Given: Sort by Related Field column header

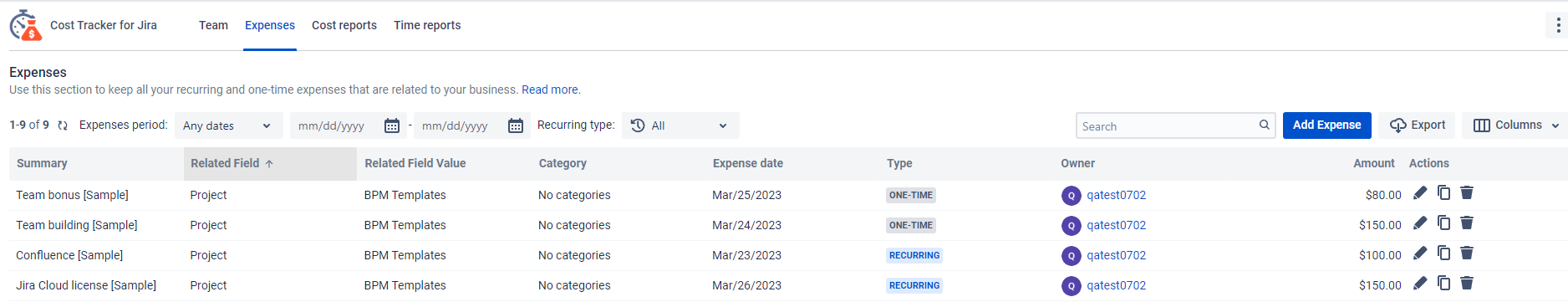Looking at the screenshot, I should [x=270, y=164].
